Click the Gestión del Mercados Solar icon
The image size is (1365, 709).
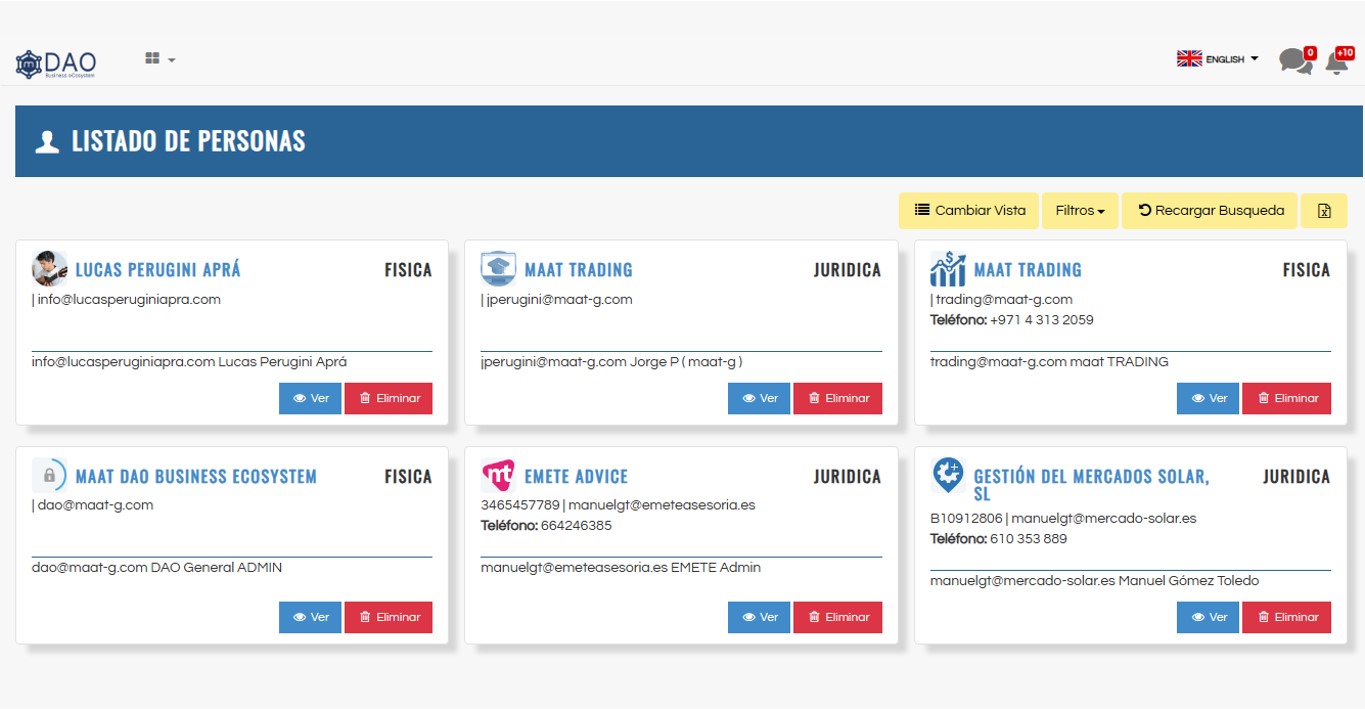[947, 475]
